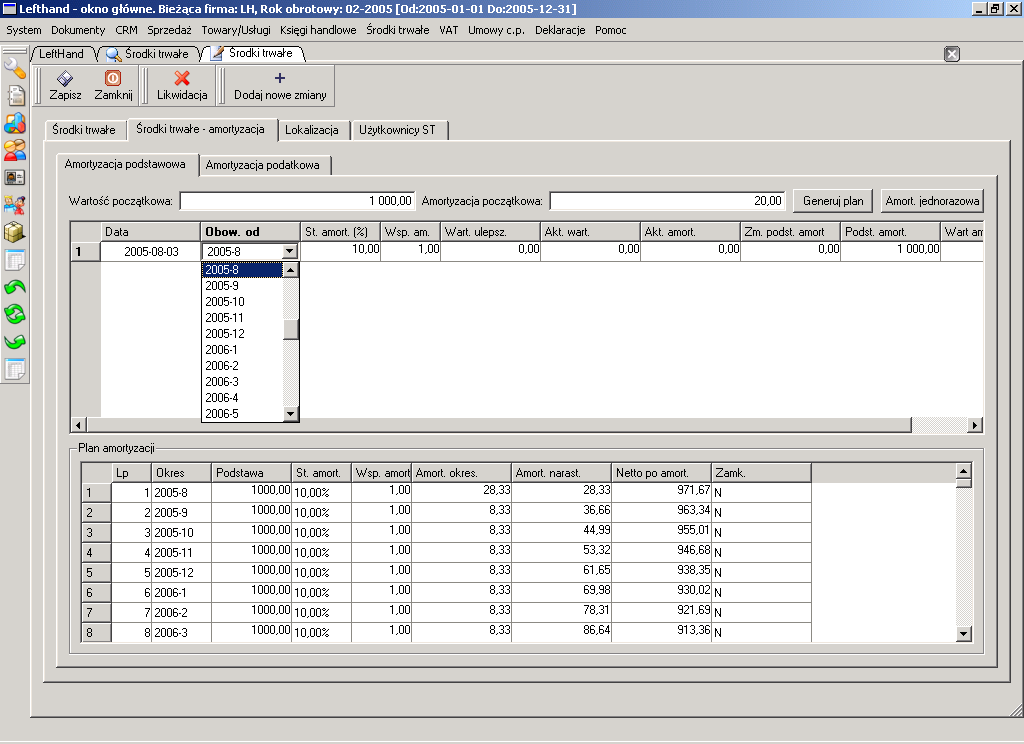The height and width of the screenshot is (744, 1024).
Task: Choose 2005-9 from dropdown list
Action: pos(242,286)
